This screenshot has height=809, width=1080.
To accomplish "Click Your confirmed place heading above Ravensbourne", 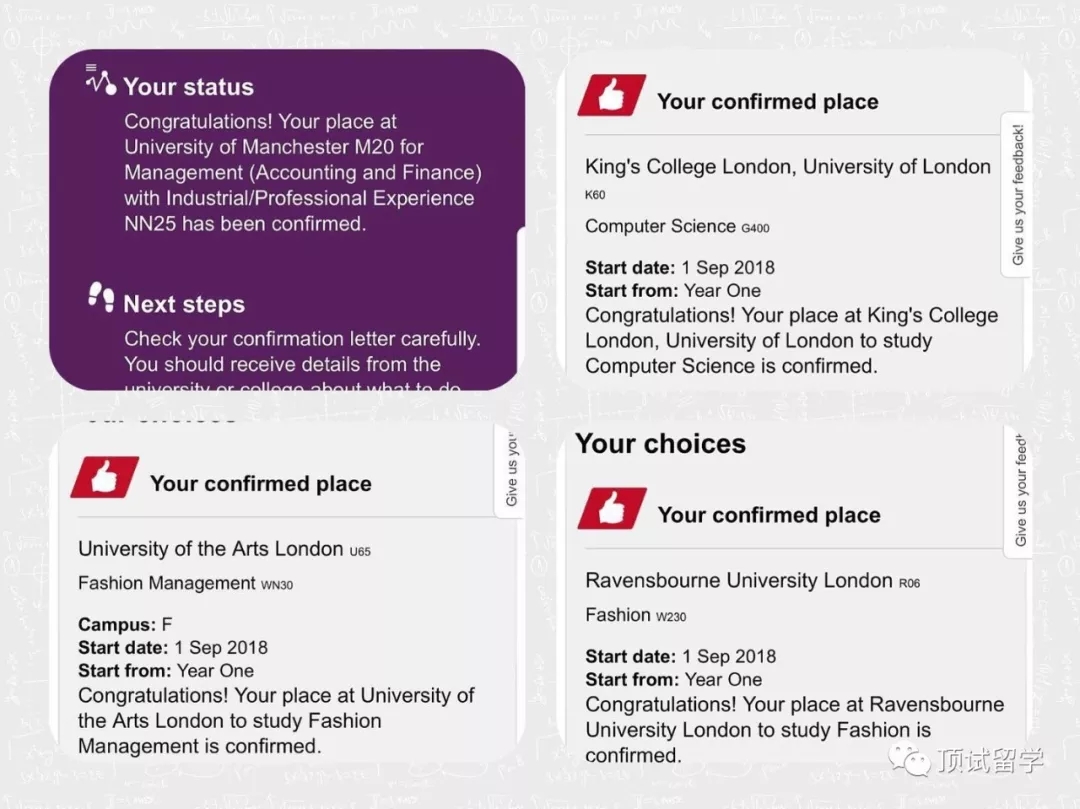I will click(768, 515).
